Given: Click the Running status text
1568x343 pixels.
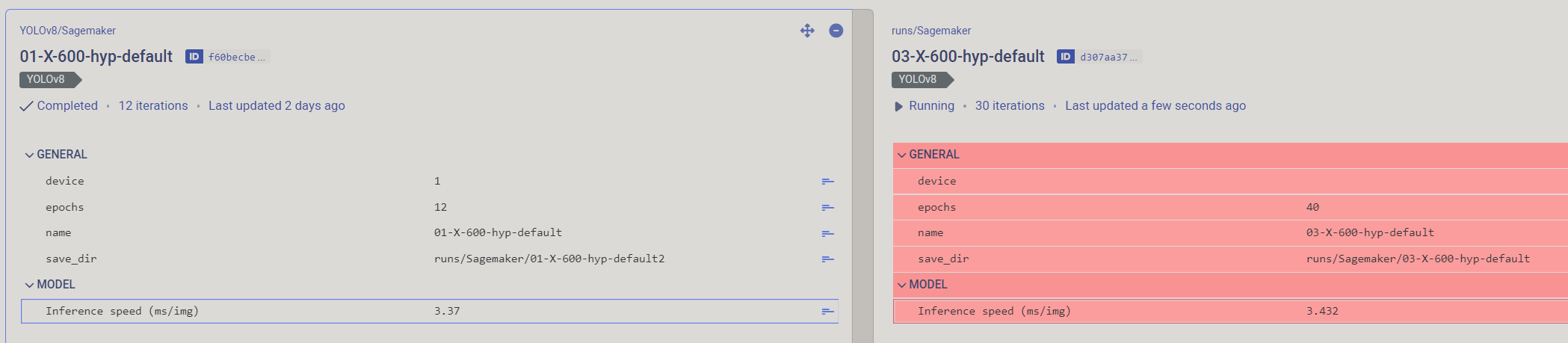Looking at the screenshot, I should point(931,106).
